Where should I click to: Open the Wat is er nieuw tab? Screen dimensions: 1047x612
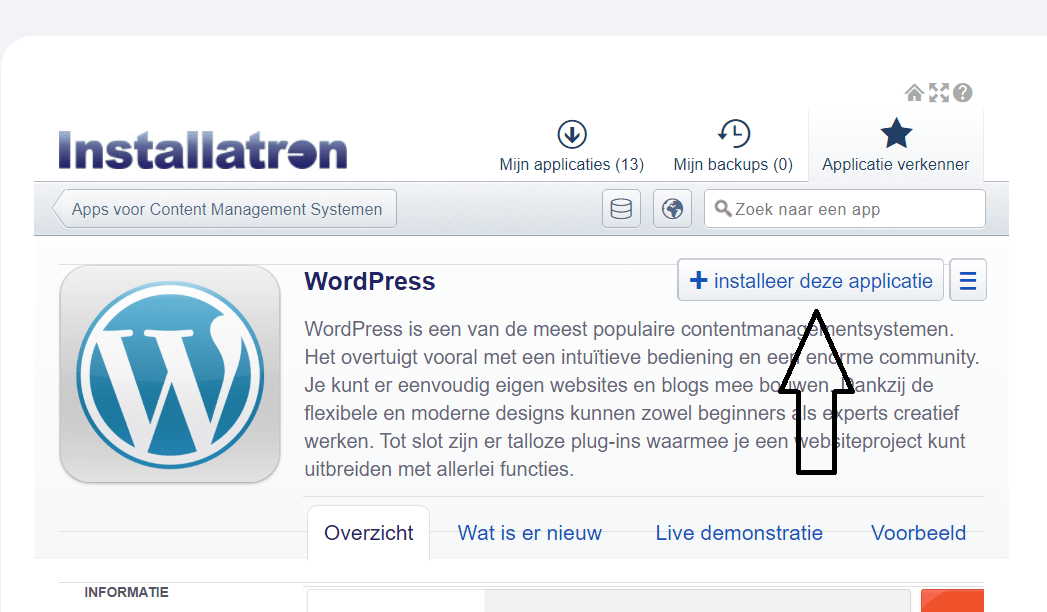pyautogui.click(x=530, y=533)
